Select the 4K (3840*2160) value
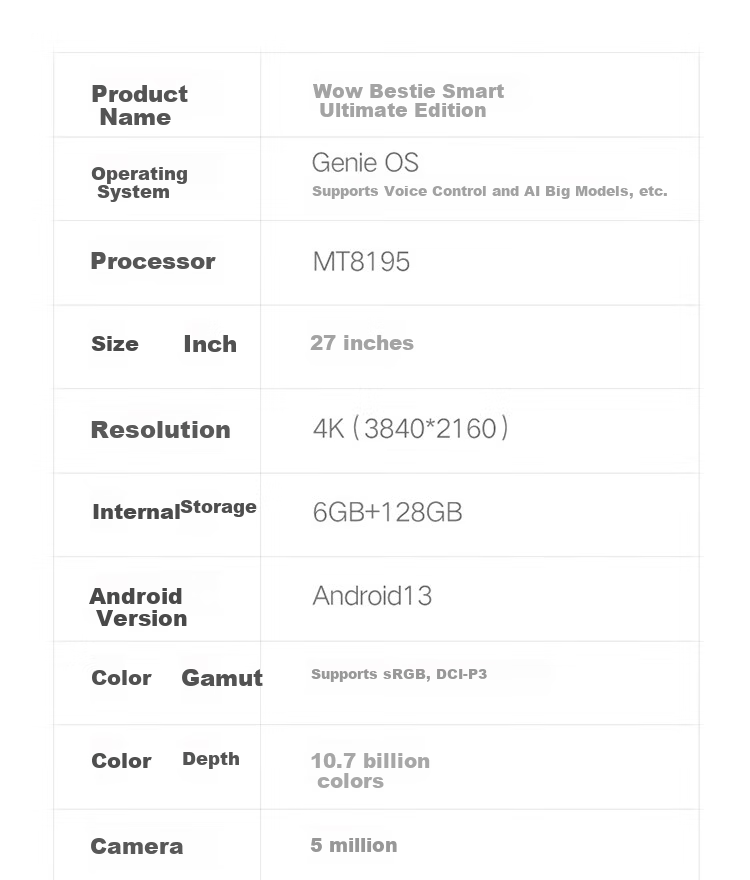 coord(410,429)
